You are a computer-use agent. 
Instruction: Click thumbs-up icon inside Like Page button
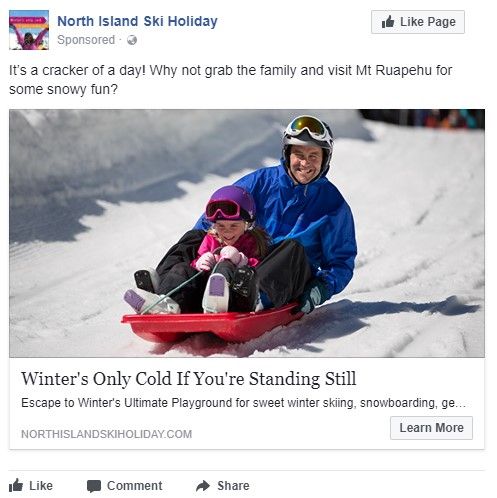tap(388, 22)
